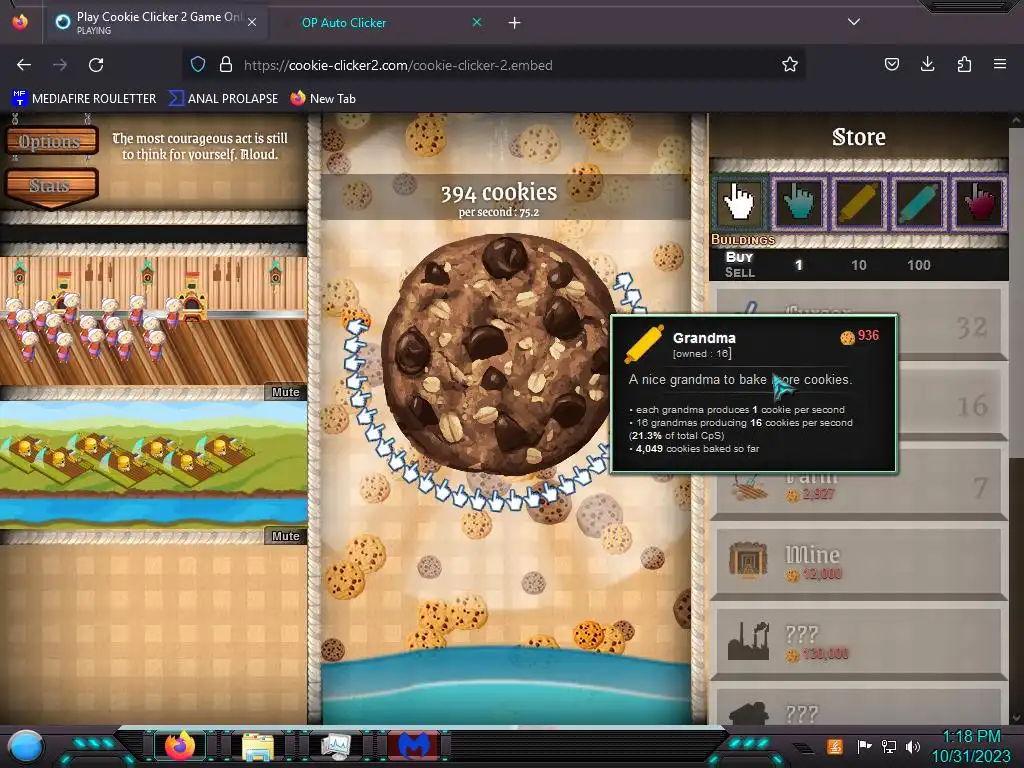Close the OP Auto Clicker tab
The image size is (1024, 768).
pyautogui.click(x=477, y=22)
